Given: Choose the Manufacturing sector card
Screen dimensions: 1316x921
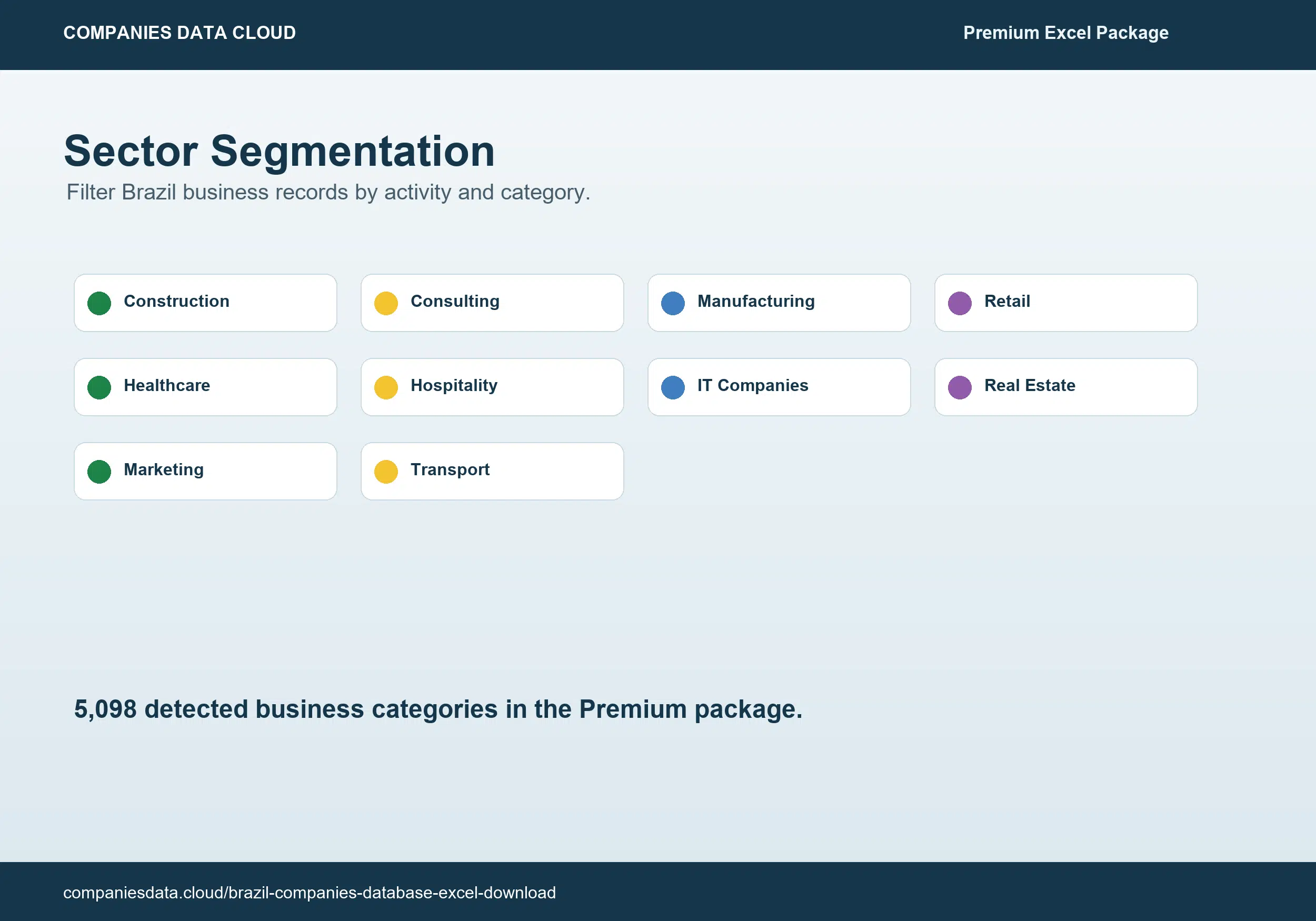Looking at the screenshot, I should [x=779, y=303].
